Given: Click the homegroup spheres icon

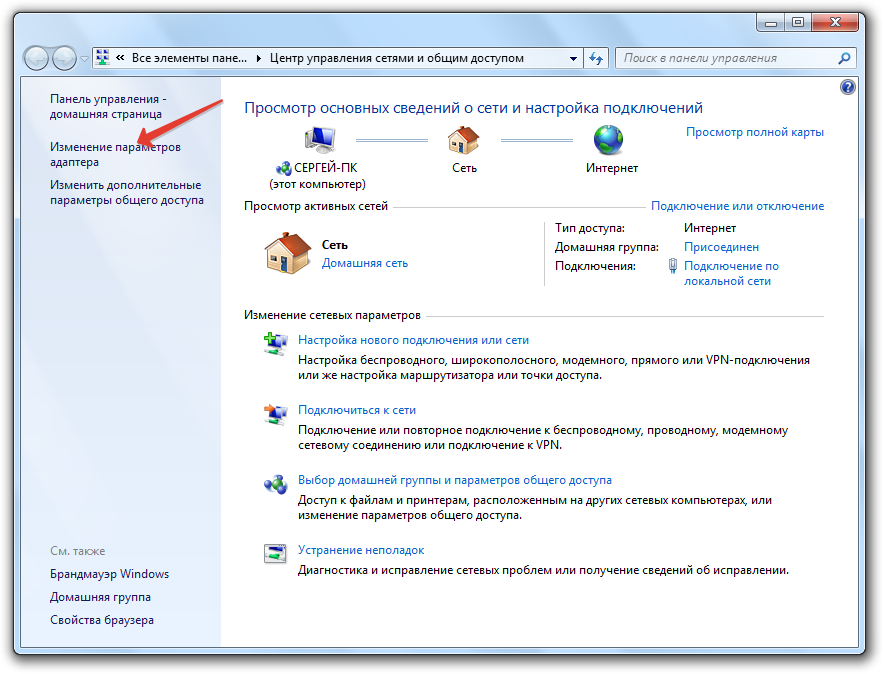Looking at the screenshot, I should [x=275, y=484].
